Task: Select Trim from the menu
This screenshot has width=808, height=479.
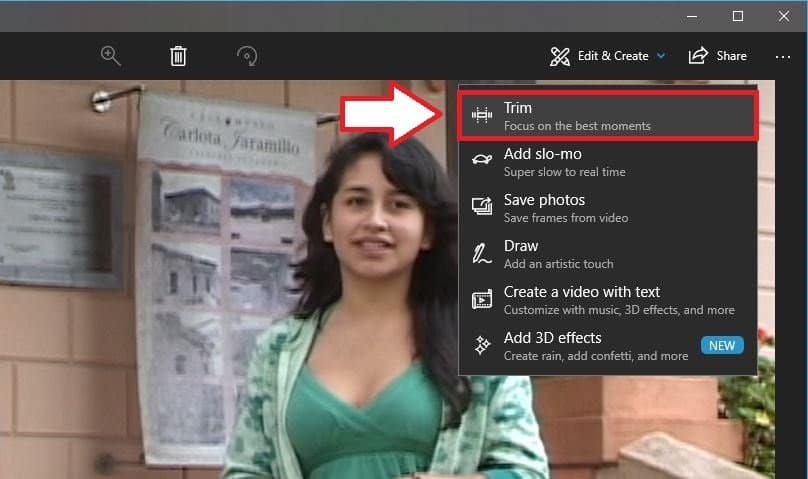Action: coord(608,116)
